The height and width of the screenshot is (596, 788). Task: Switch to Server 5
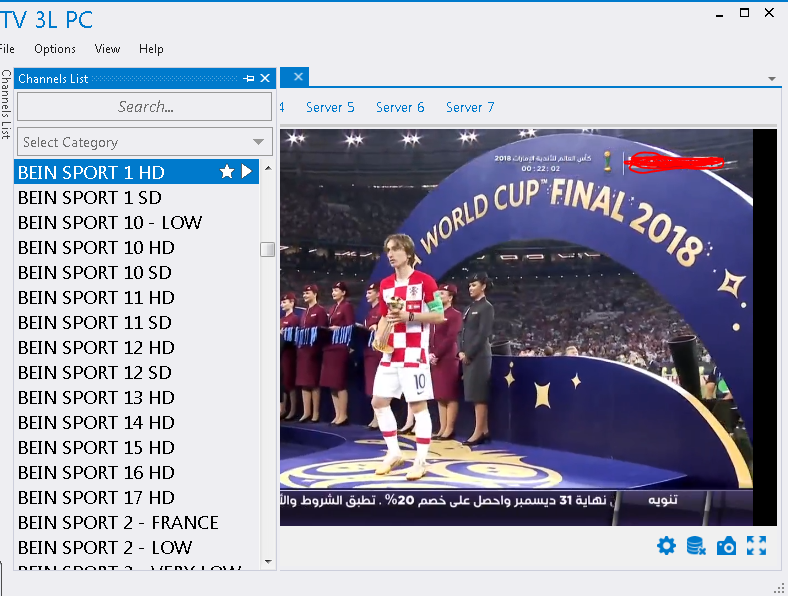pos(330,107)
